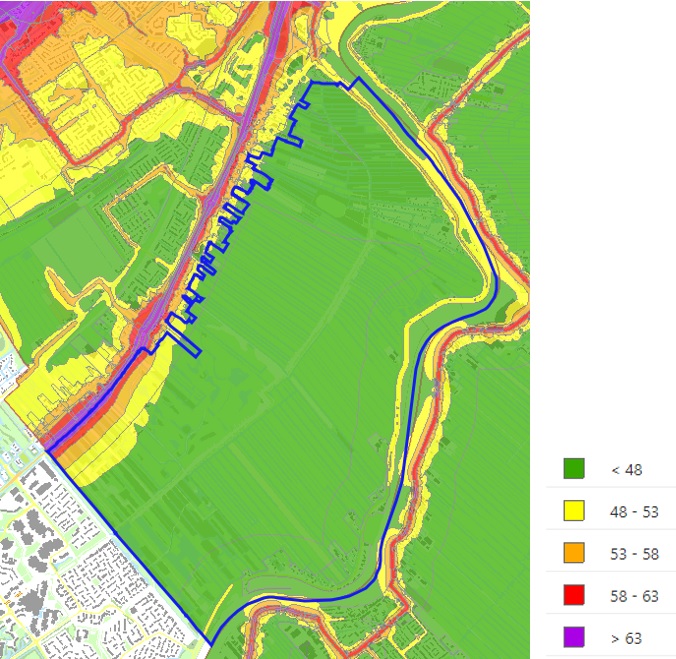This screenshot has height=659, width=676.
Task: Select the '< 48' legend label
Action: 627,470
